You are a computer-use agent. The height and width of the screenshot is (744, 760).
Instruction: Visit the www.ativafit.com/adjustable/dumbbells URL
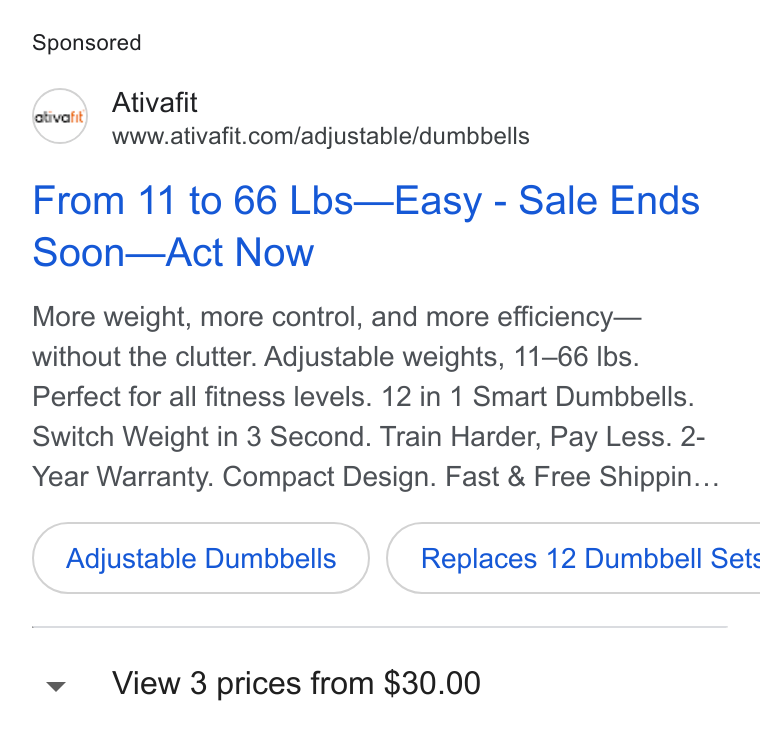[320, 136]
